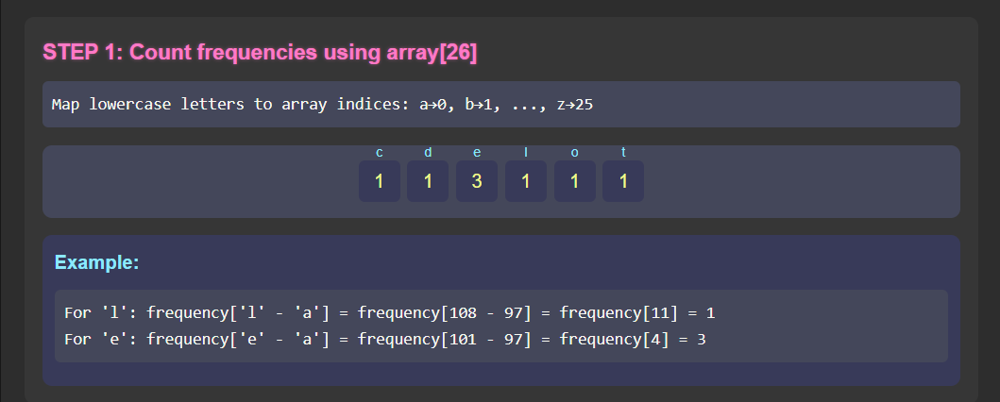This screenshot has height=402, width=1000.
Task: Select the code line starting with For 'l'
Action: point(389,313)
